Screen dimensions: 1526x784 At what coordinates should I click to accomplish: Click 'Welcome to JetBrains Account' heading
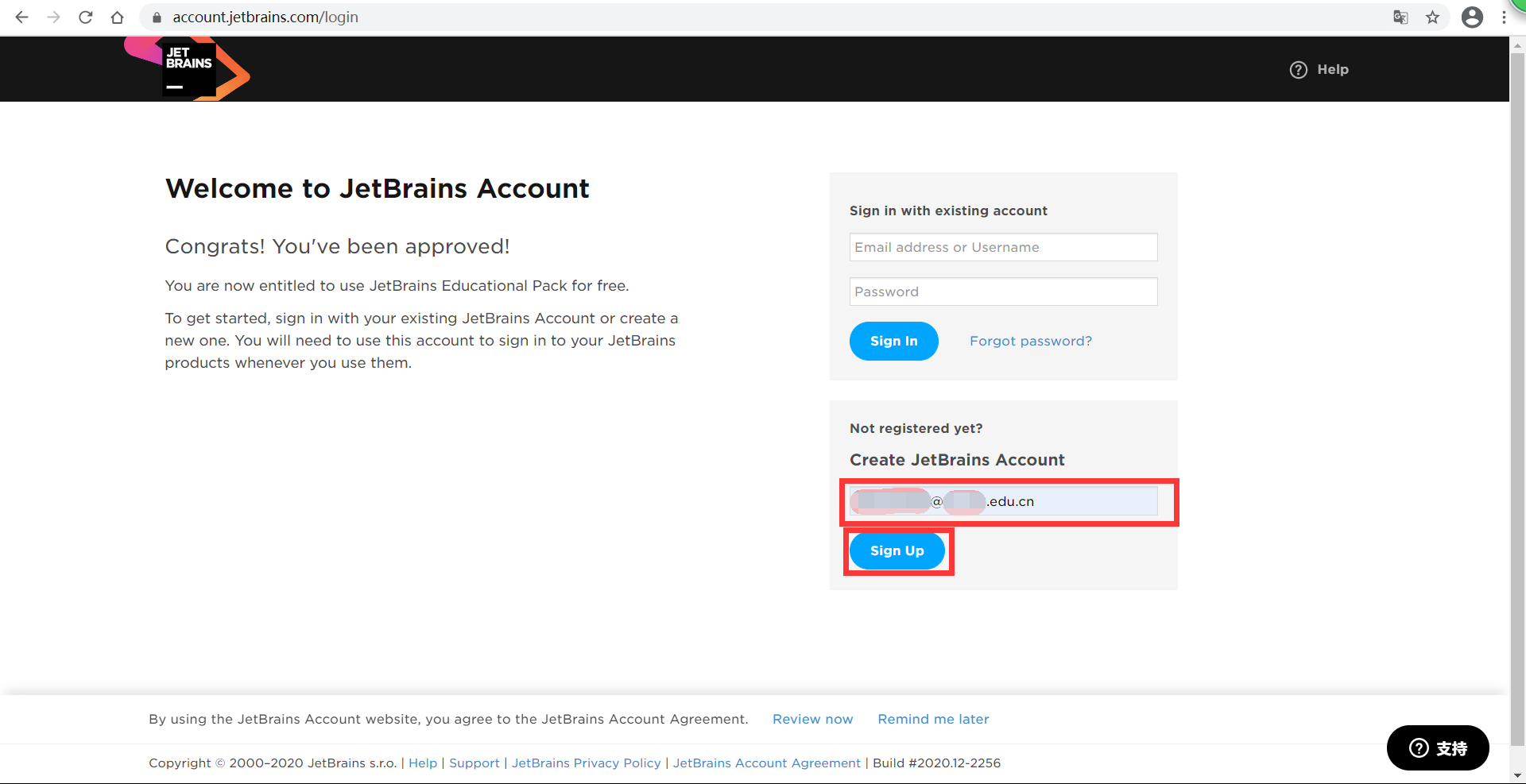point(377,189)
